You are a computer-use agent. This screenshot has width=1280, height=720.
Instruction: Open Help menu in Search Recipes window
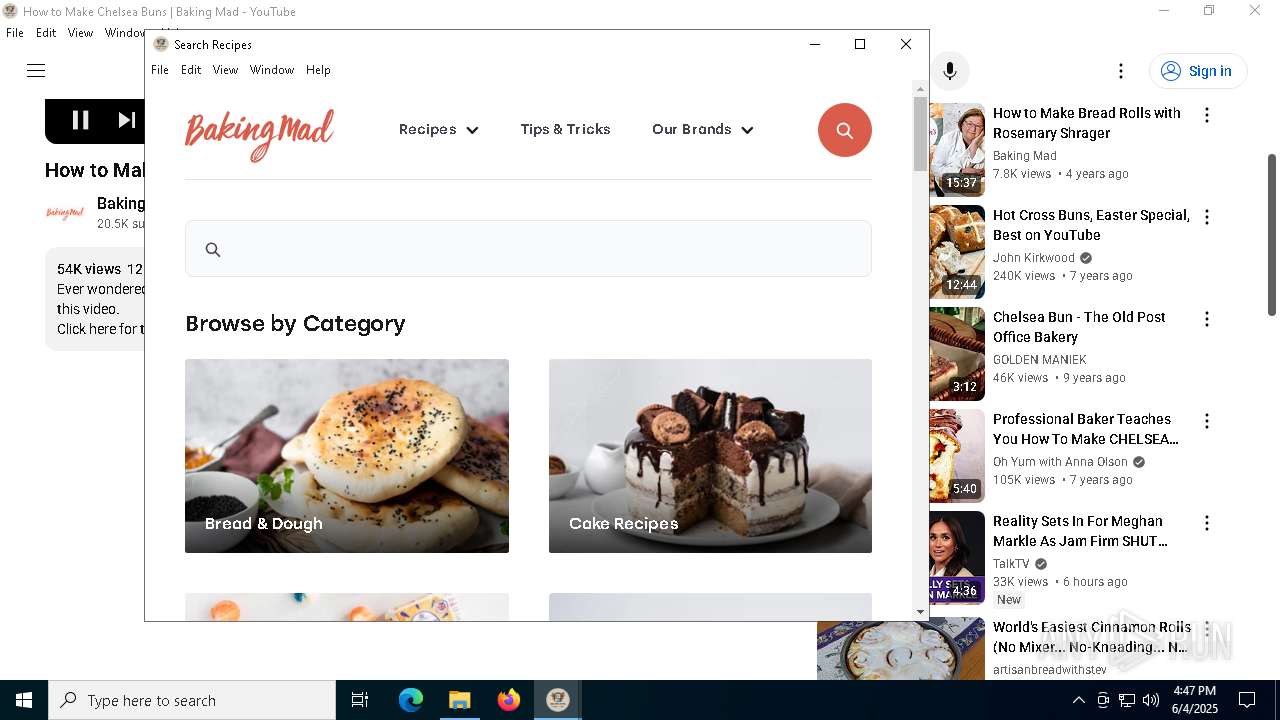click(x=318, y=70)
